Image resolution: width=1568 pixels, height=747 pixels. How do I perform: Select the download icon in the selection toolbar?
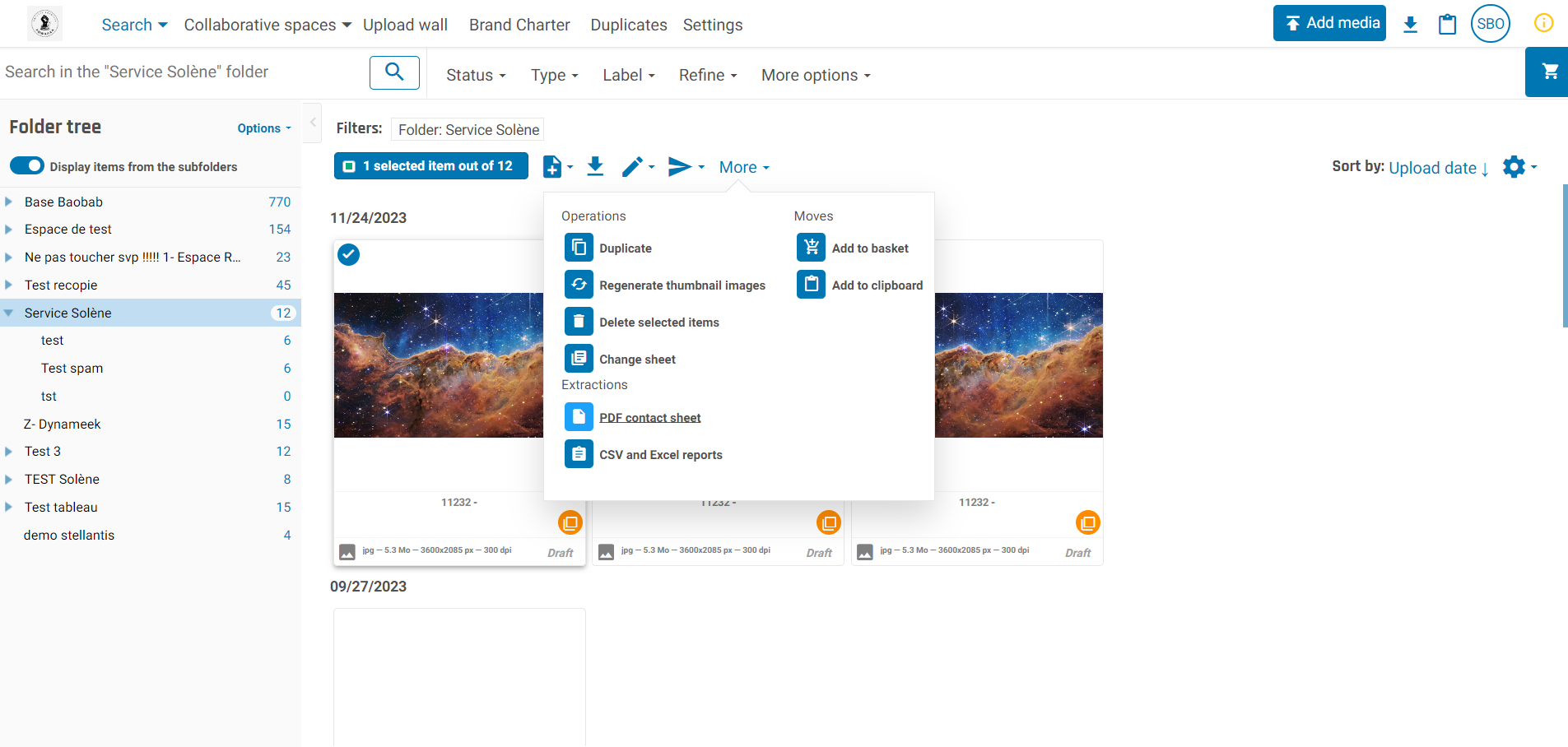click(595, 166)
